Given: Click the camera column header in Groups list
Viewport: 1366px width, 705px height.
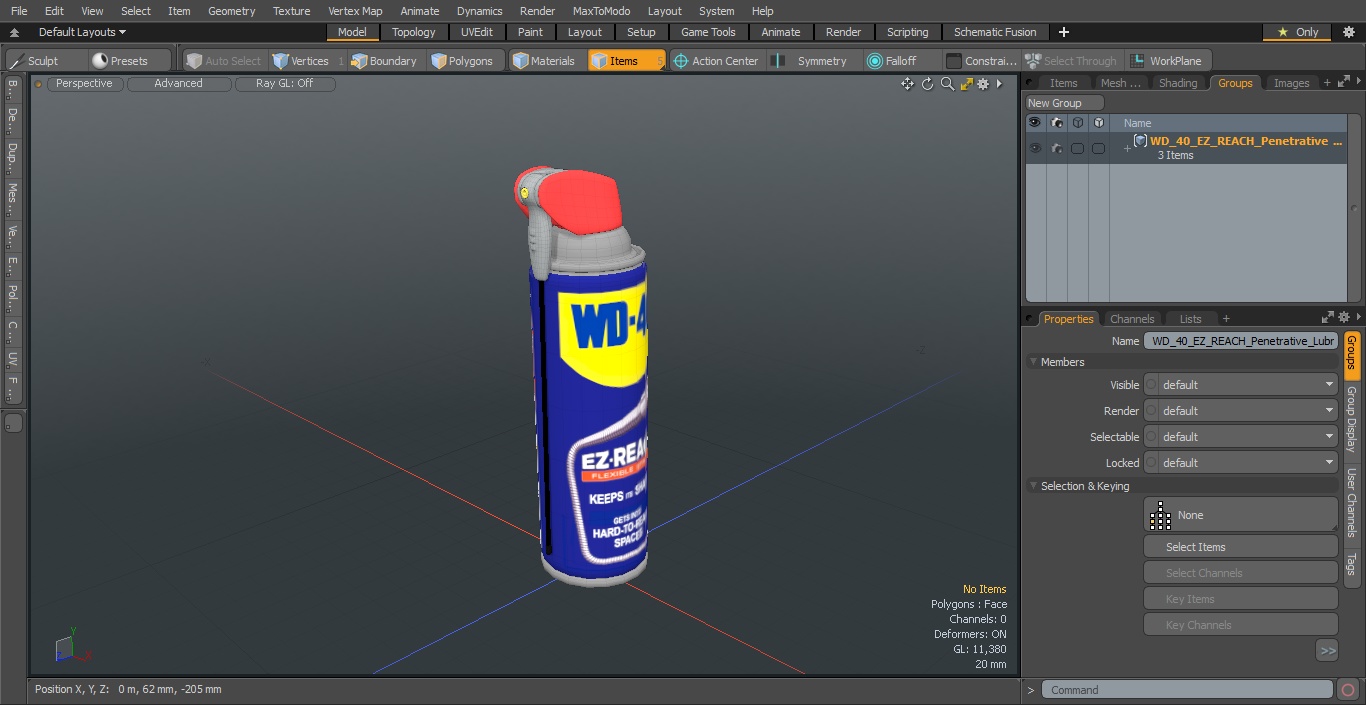Looking at the screenshot, I should 1056,123.
